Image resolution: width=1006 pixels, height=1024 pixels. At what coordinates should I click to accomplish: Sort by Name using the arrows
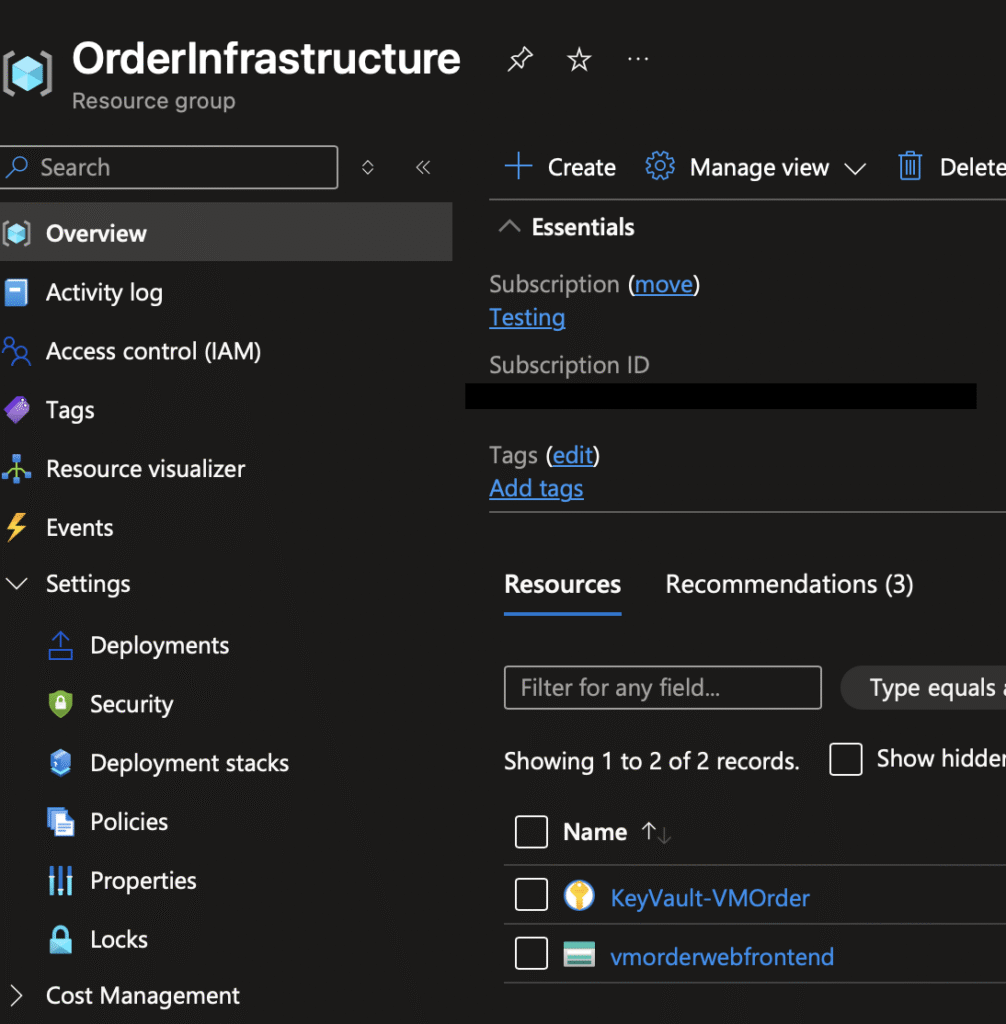click(656, 833)
